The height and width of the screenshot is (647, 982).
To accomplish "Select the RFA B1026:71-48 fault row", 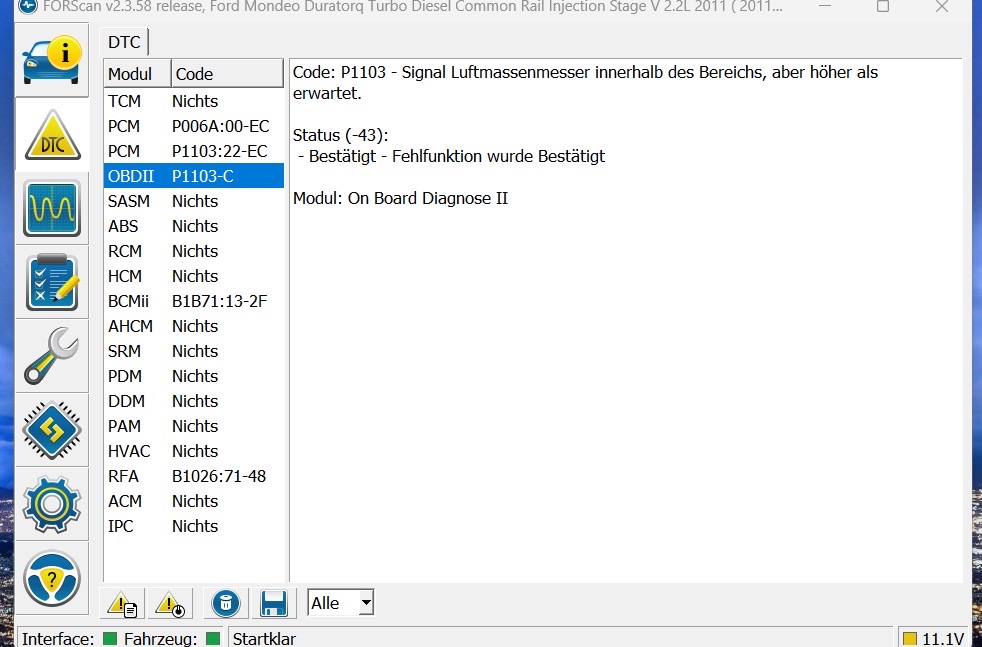I will [x=194, y=476].
